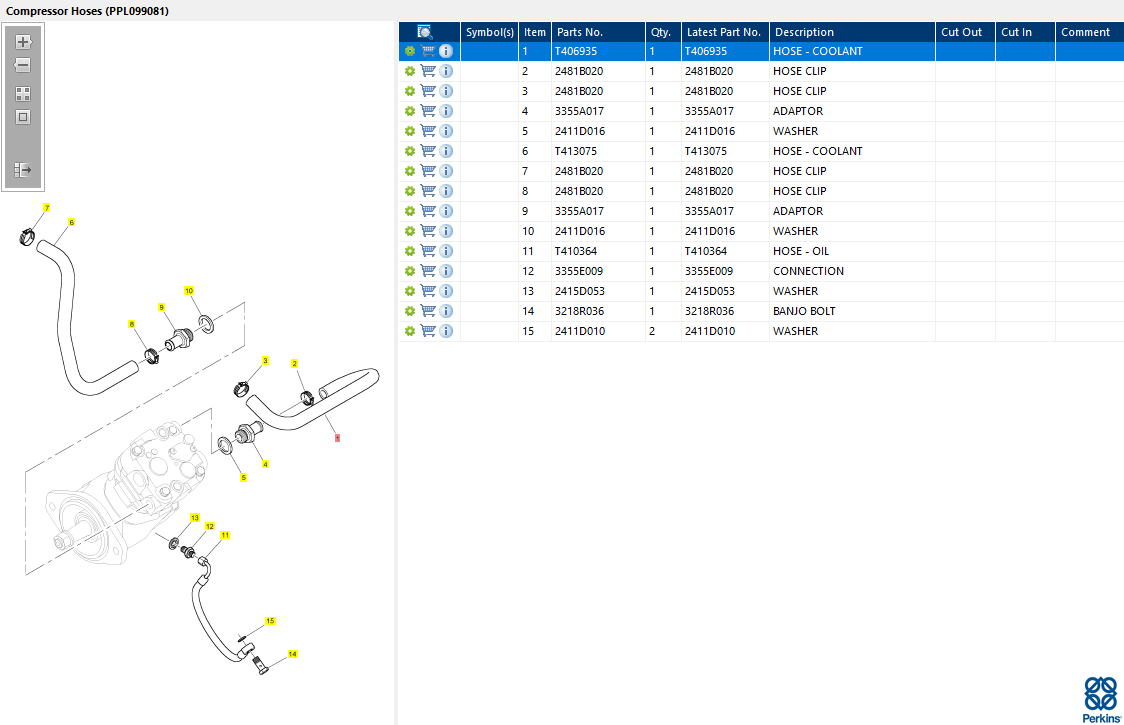Select callout 2 on the diagram

[x=294, y=364]
